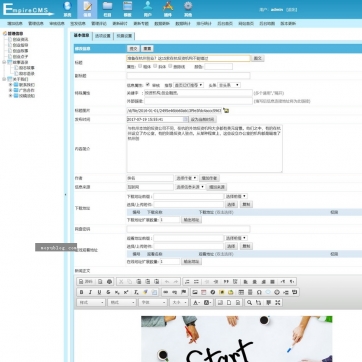The width and height of the screenshot is (362, 362).
Task: Open the 推荐 recommendation level dropdown
Action: (x=188, y=85)
